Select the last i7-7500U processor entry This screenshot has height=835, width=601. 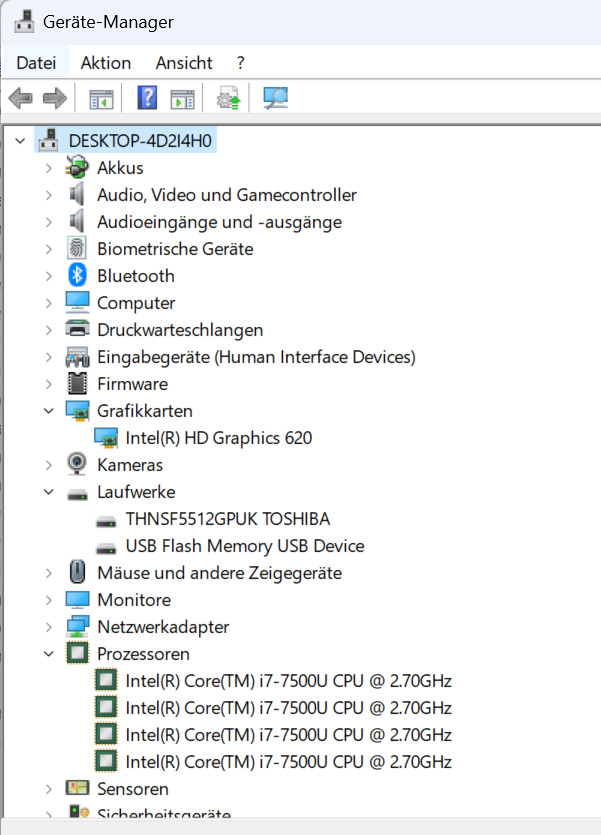(x=289, y=762)
